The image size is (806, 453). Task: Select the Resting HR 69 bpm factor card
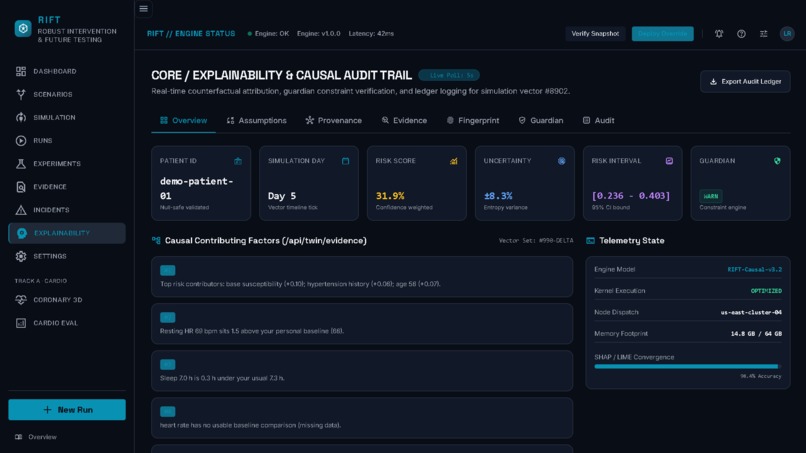click(362, 324)
